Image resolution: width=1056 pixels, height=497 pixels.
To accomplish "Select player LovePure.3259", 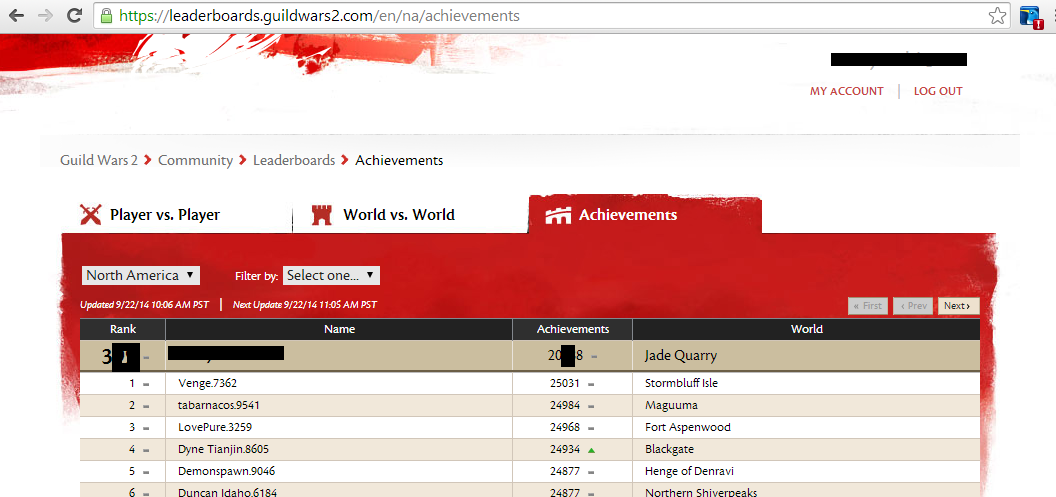I will click(215, 428).
